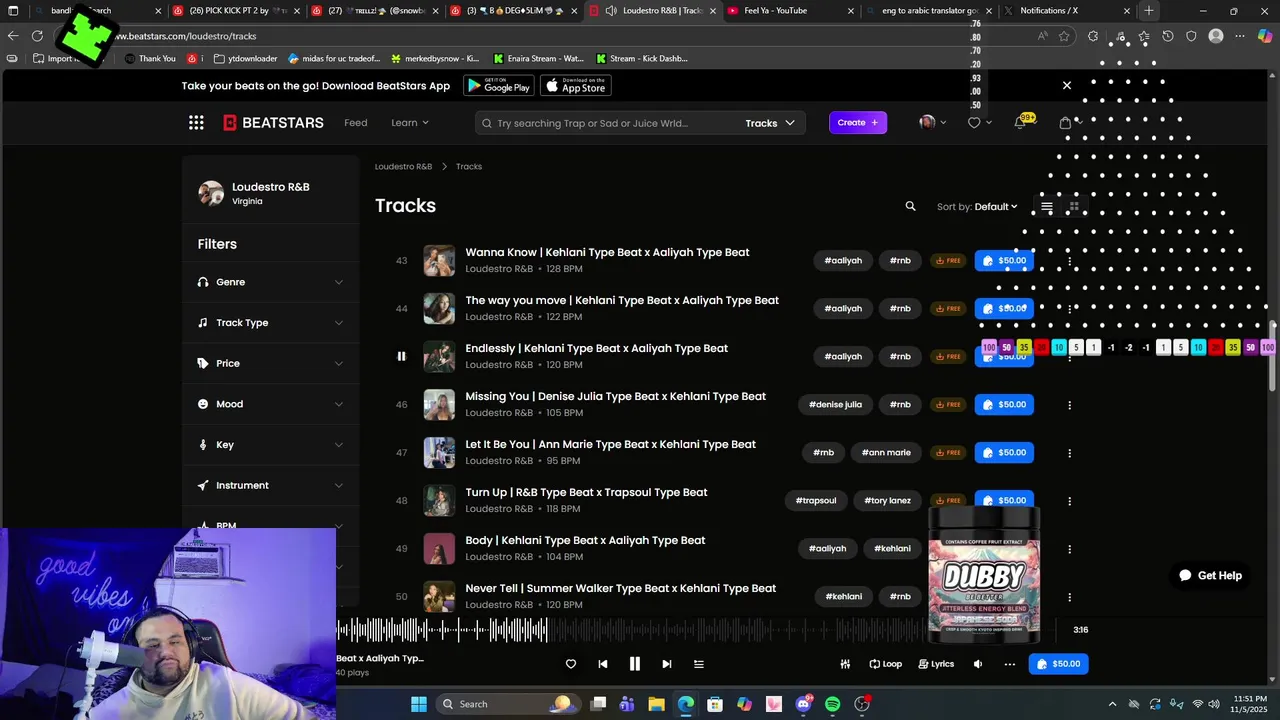Close the app download banner
The image size is (1280, 720).
(1066, 85)
